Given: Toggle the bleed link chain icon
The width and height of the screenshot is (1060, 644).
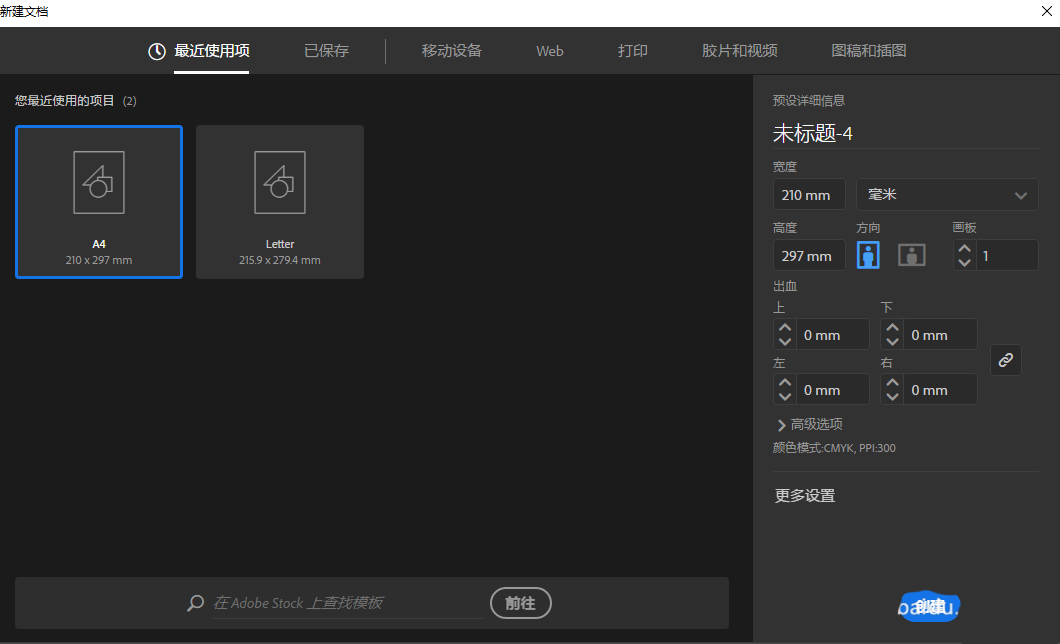Looking at the screenshot, I should 1006,360.
